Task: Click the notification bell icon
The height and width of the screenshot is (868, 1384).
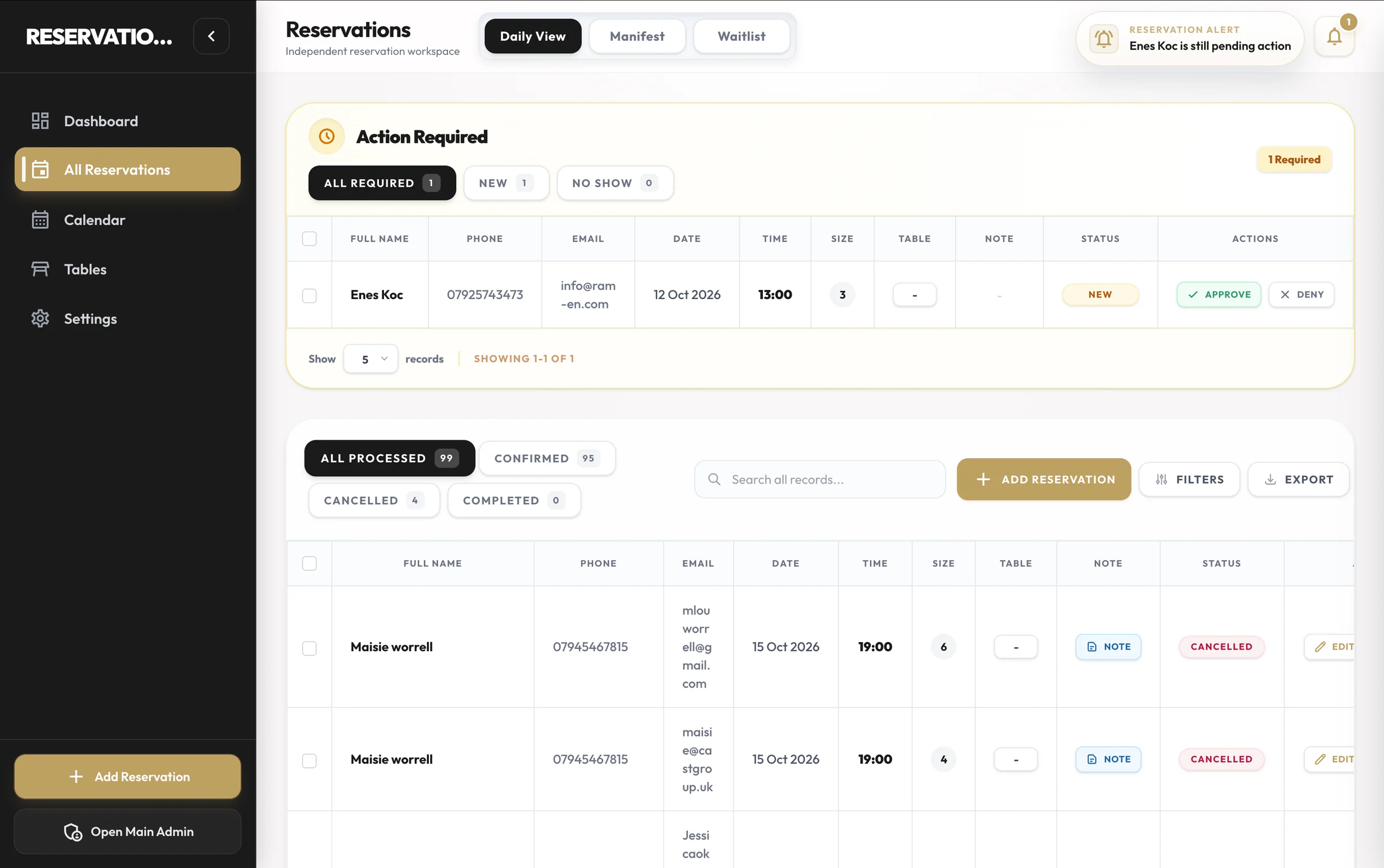Action: point(1334,37)
